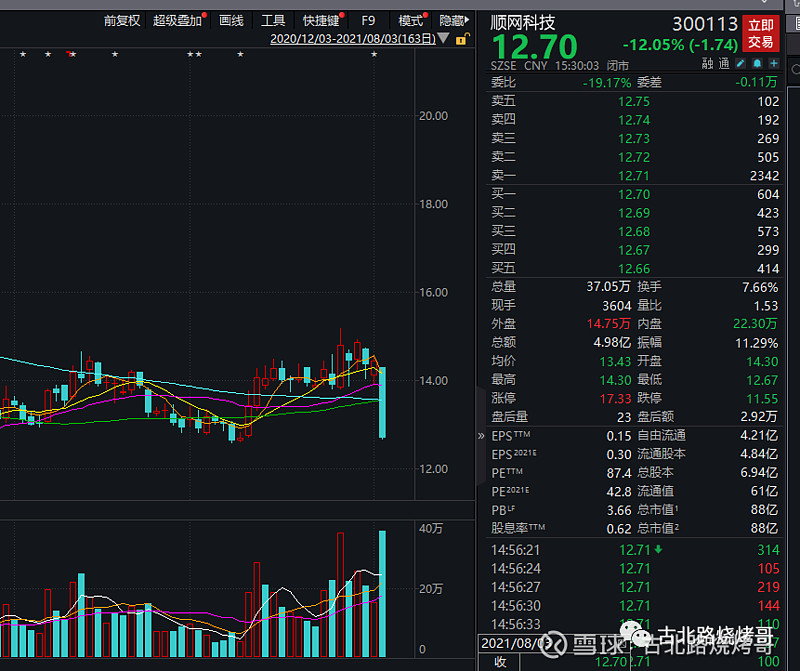
Task: Click the 外盘 value 14.75万
Action: point(608,324)
